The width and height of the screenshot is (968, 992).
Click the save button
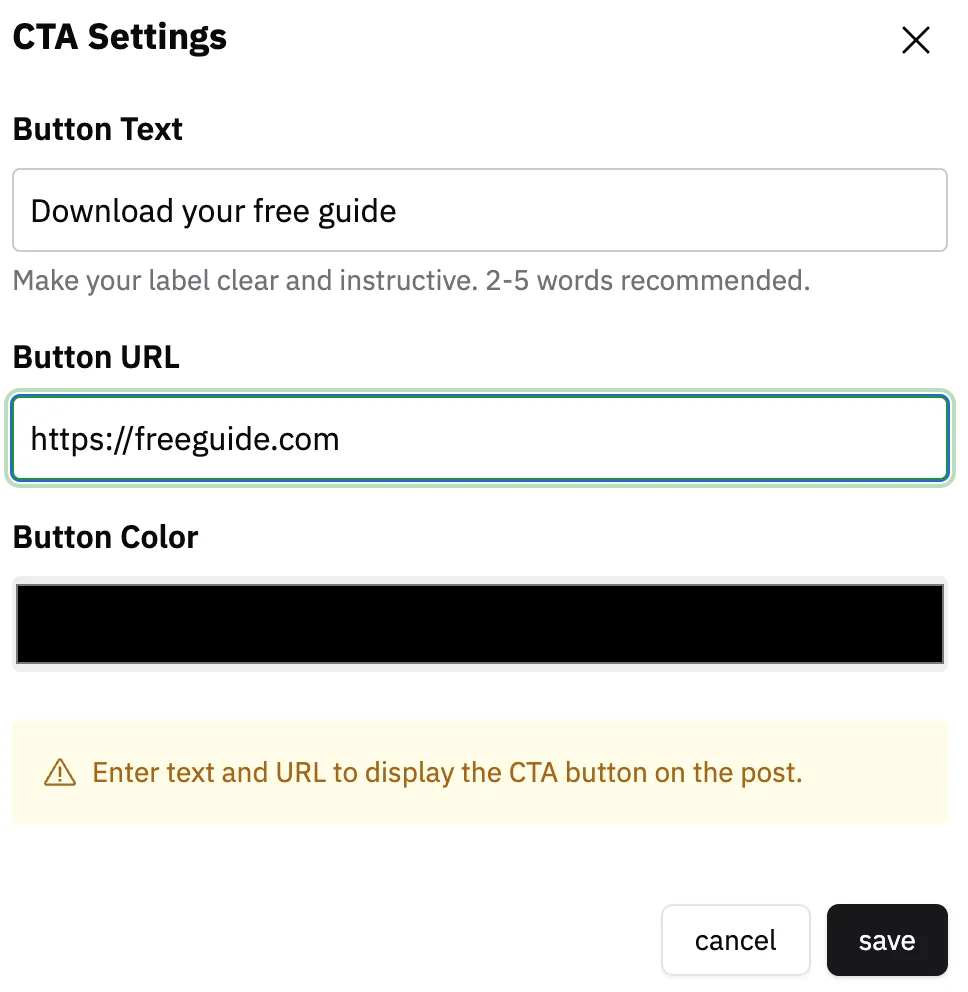coord(886,940)
